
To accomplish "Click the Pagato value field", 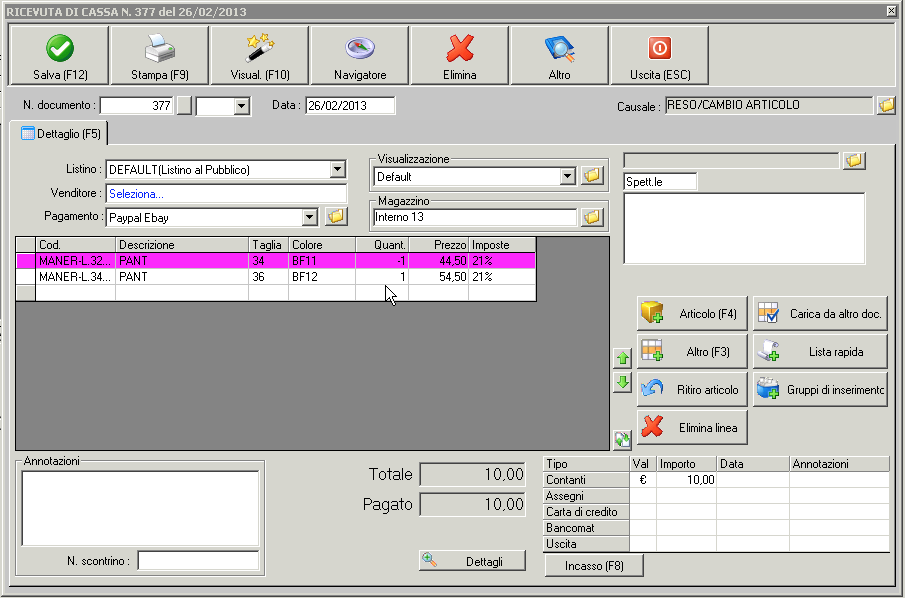I will [x=472, y=504].
